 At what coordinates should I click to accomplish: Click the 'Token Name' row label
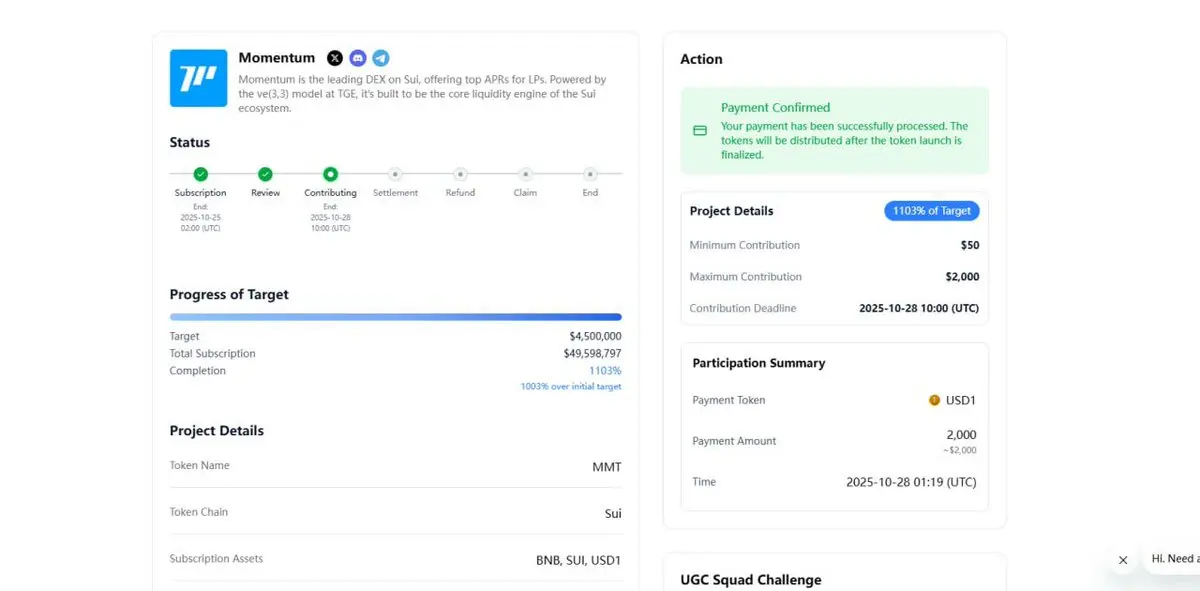click(200, 465)
